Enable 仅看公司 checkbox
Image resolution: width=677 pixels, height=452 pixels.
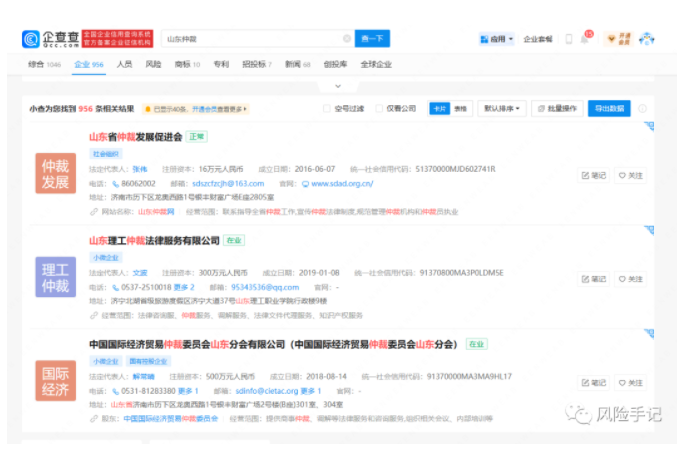[x=379, y=108]
